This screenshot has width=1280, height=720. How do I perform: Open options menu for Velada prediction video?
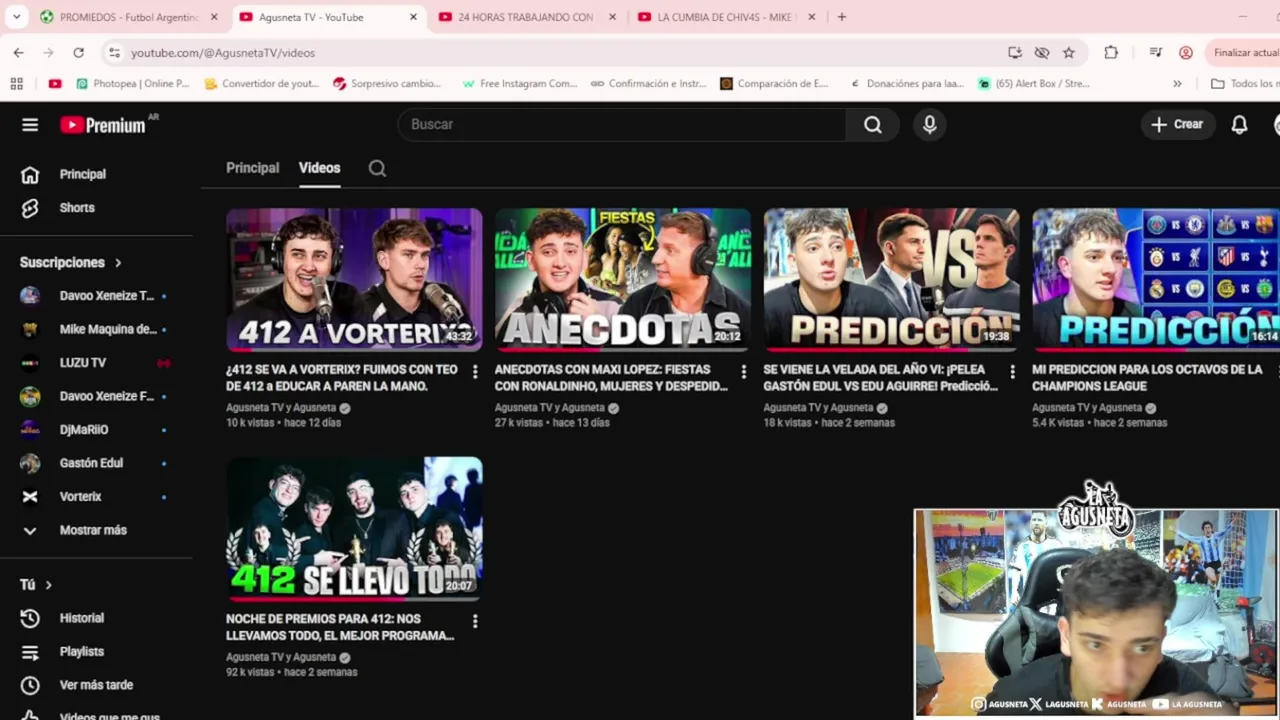1012,371
